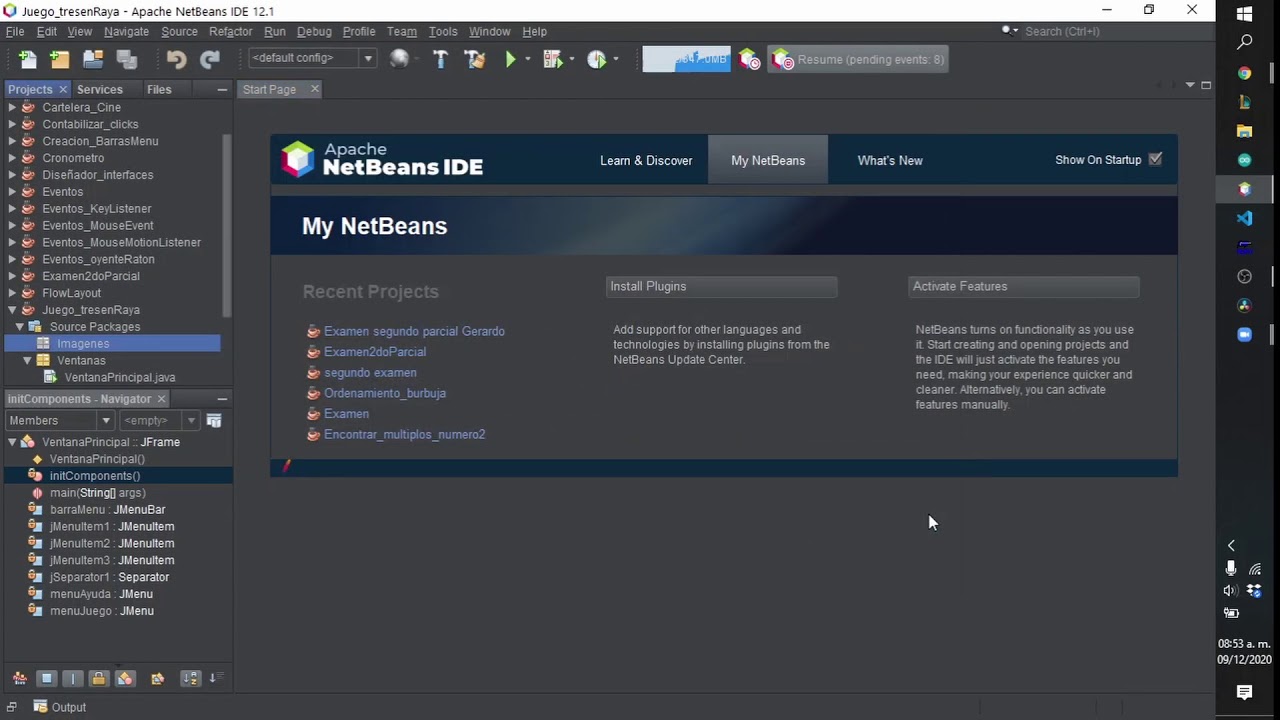The width and height of the screenshot is (1280, 720).
Task: Open recent project Ordenamiento_burbuja
Action: coord(385,393)
